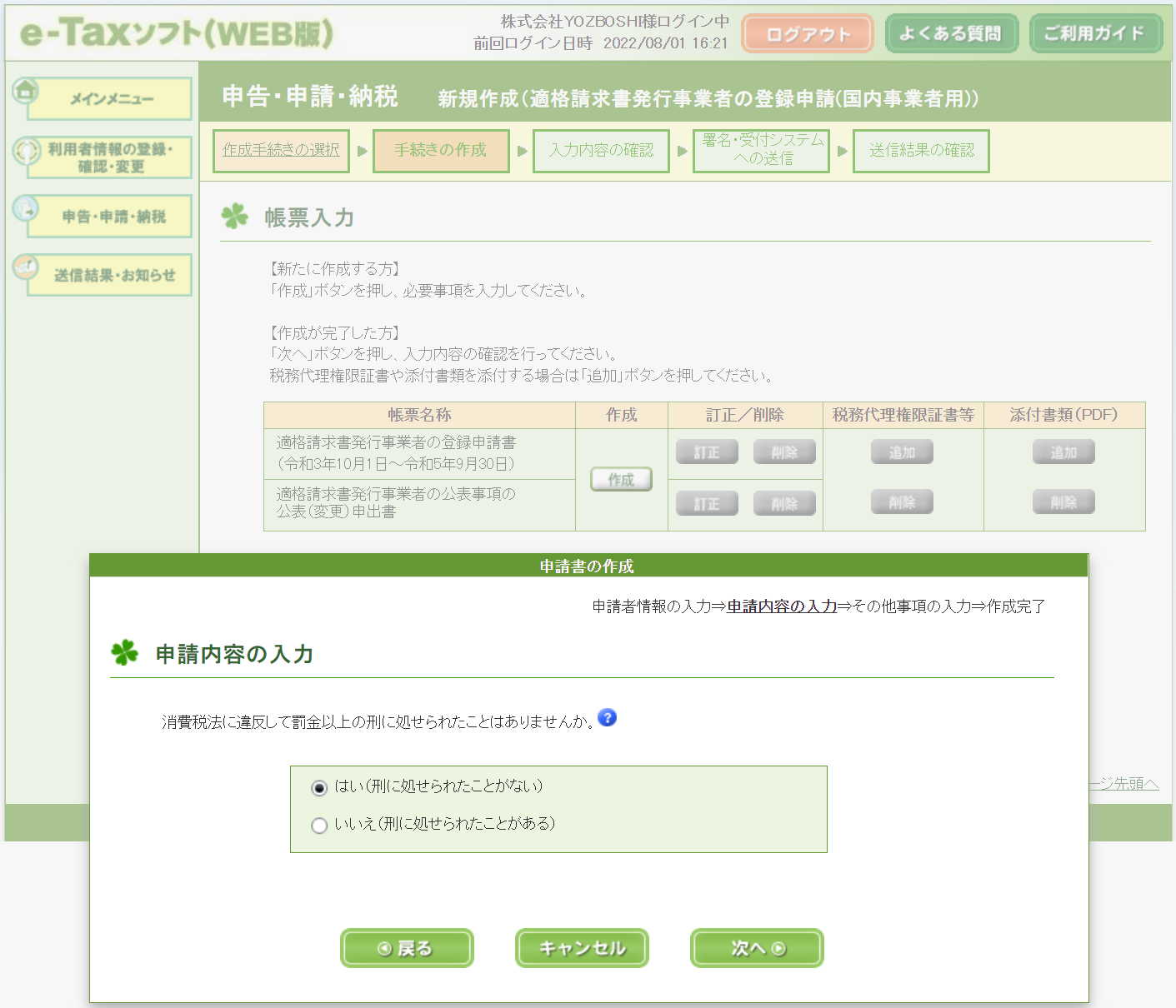
Task: Click the ページ先頭へ link
Action: pos(1123,784)
